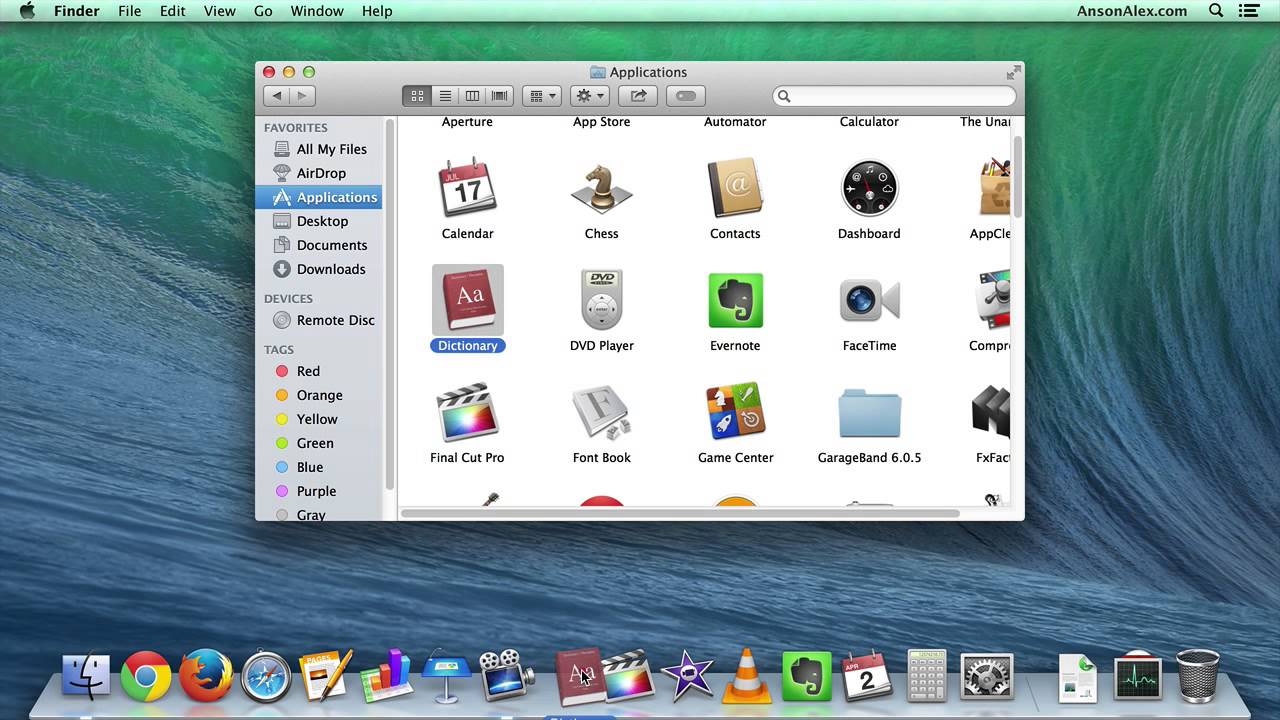The width and height of the screenshot is (1280, 720).
Task: Open the Arrange items dropdown
Action: pos(541,95)
